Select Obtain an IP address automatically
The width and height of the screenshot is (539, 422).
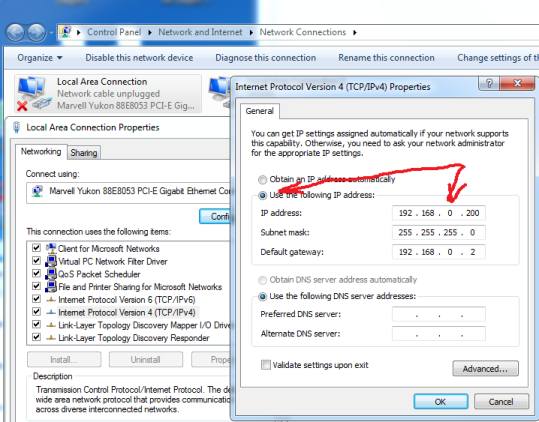click(262, 179)
